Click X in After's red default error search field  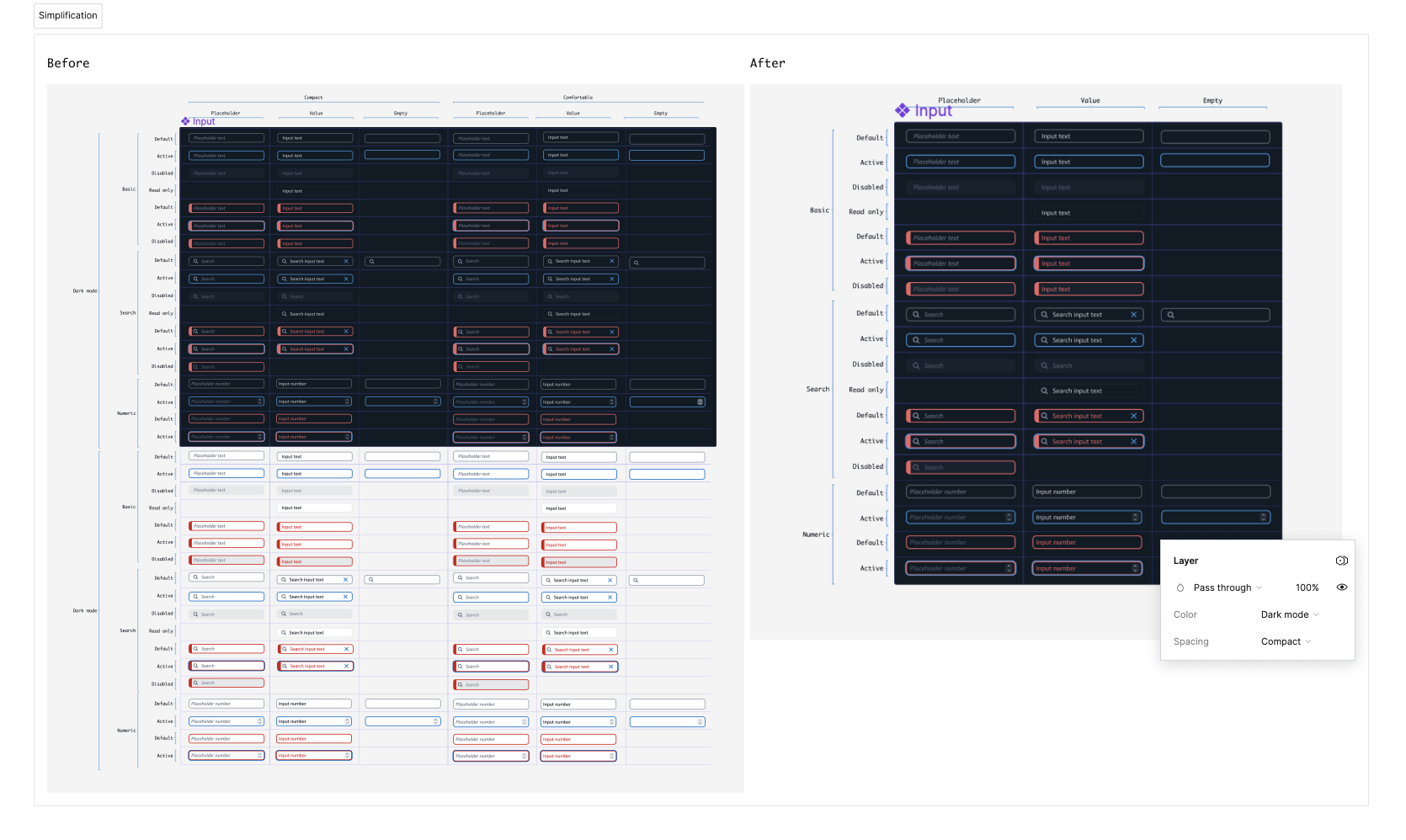point(1133,416)
